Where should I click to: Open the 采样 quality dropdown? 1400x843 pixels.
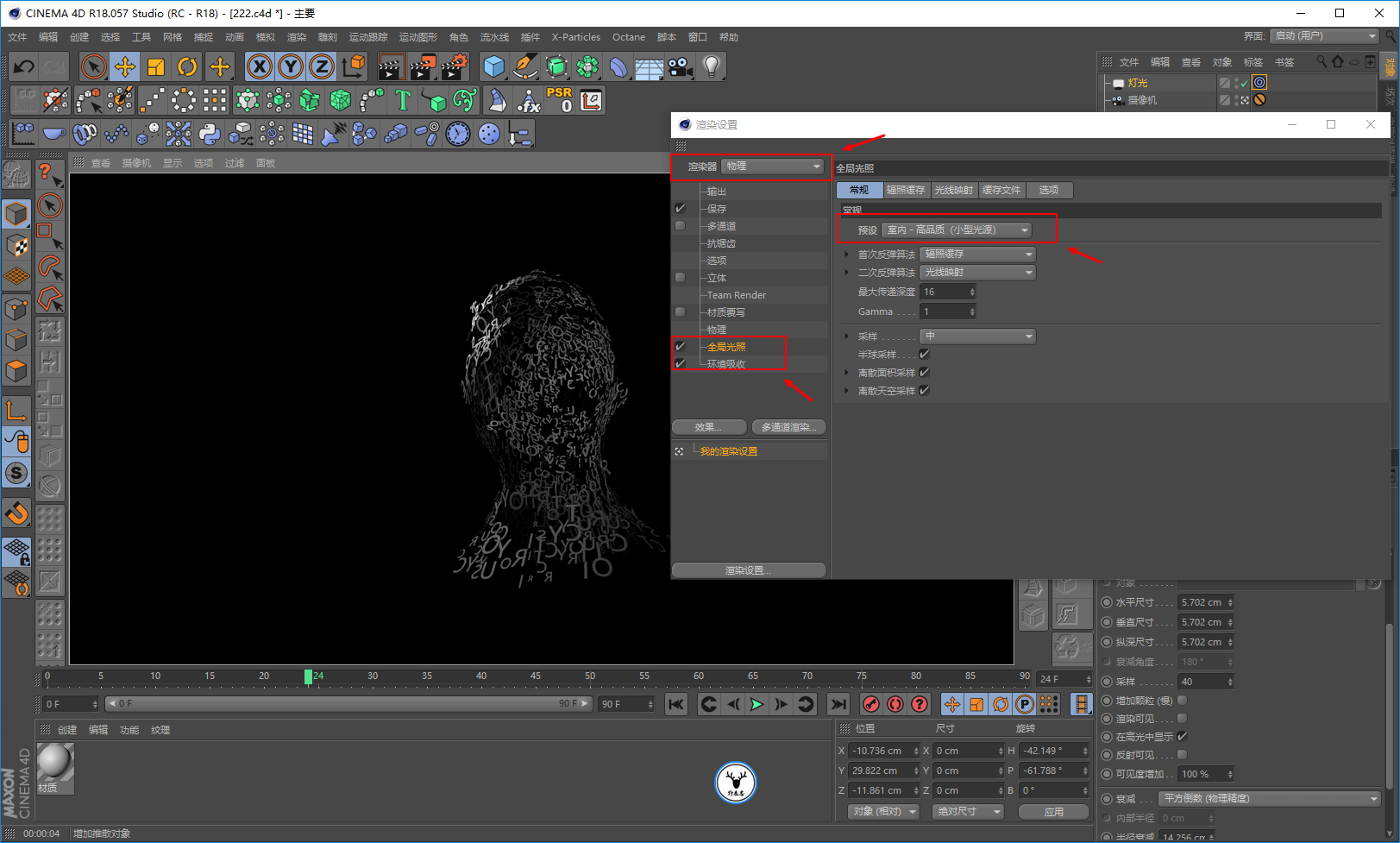coord(977,337)
